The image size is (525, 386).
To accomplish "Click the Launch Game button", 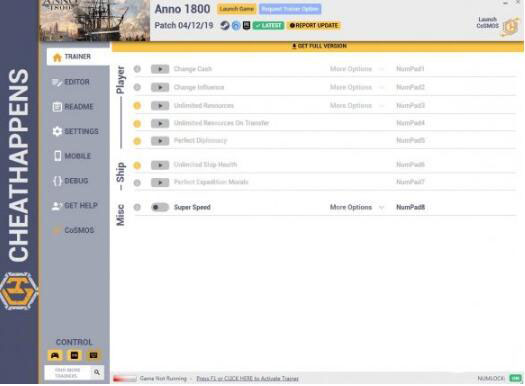I will click(x=237, y=9).
